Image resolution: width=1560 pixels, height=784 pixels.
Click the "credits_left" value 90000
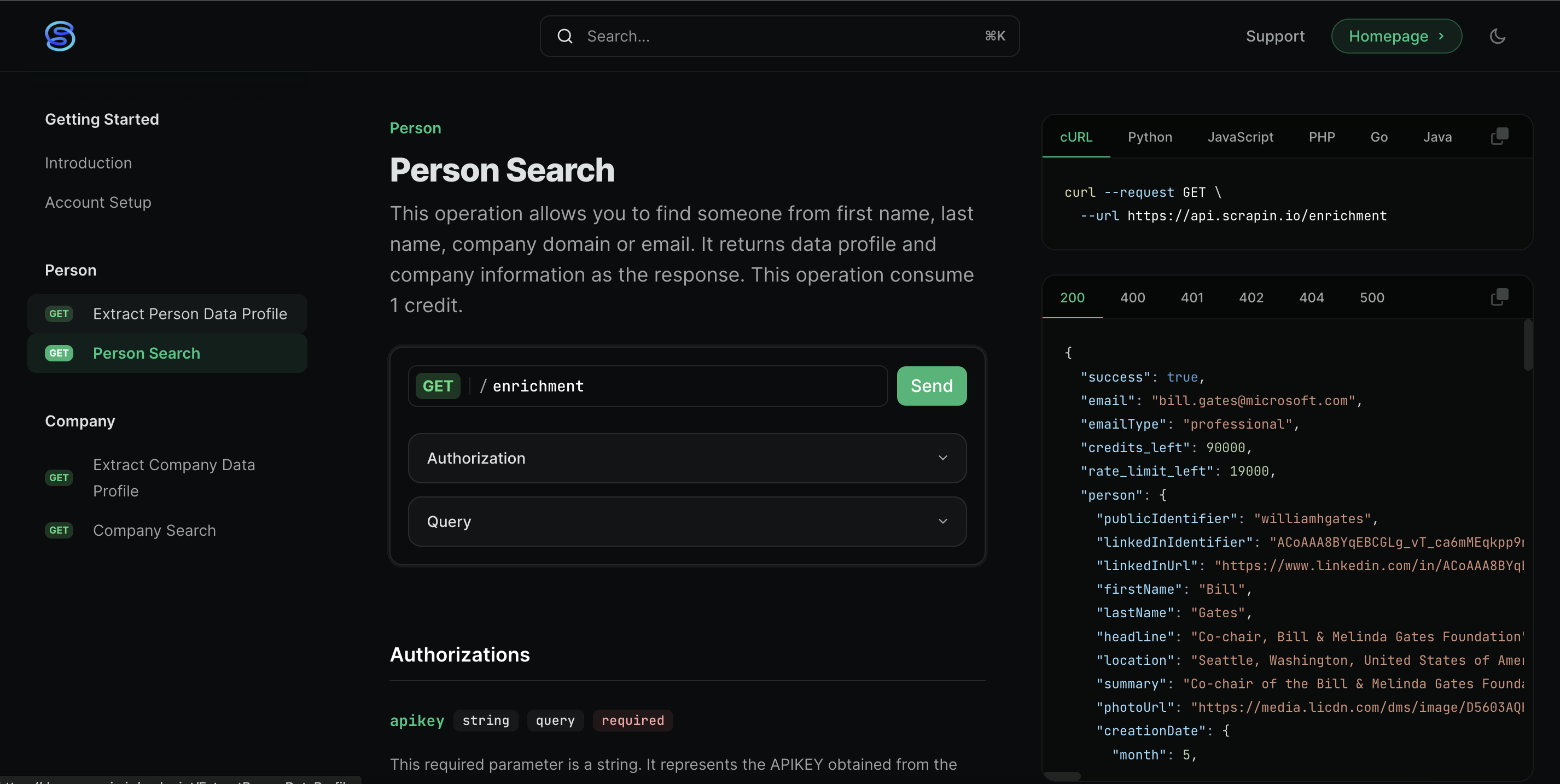pyautogui.click(x=1226, y=448)
